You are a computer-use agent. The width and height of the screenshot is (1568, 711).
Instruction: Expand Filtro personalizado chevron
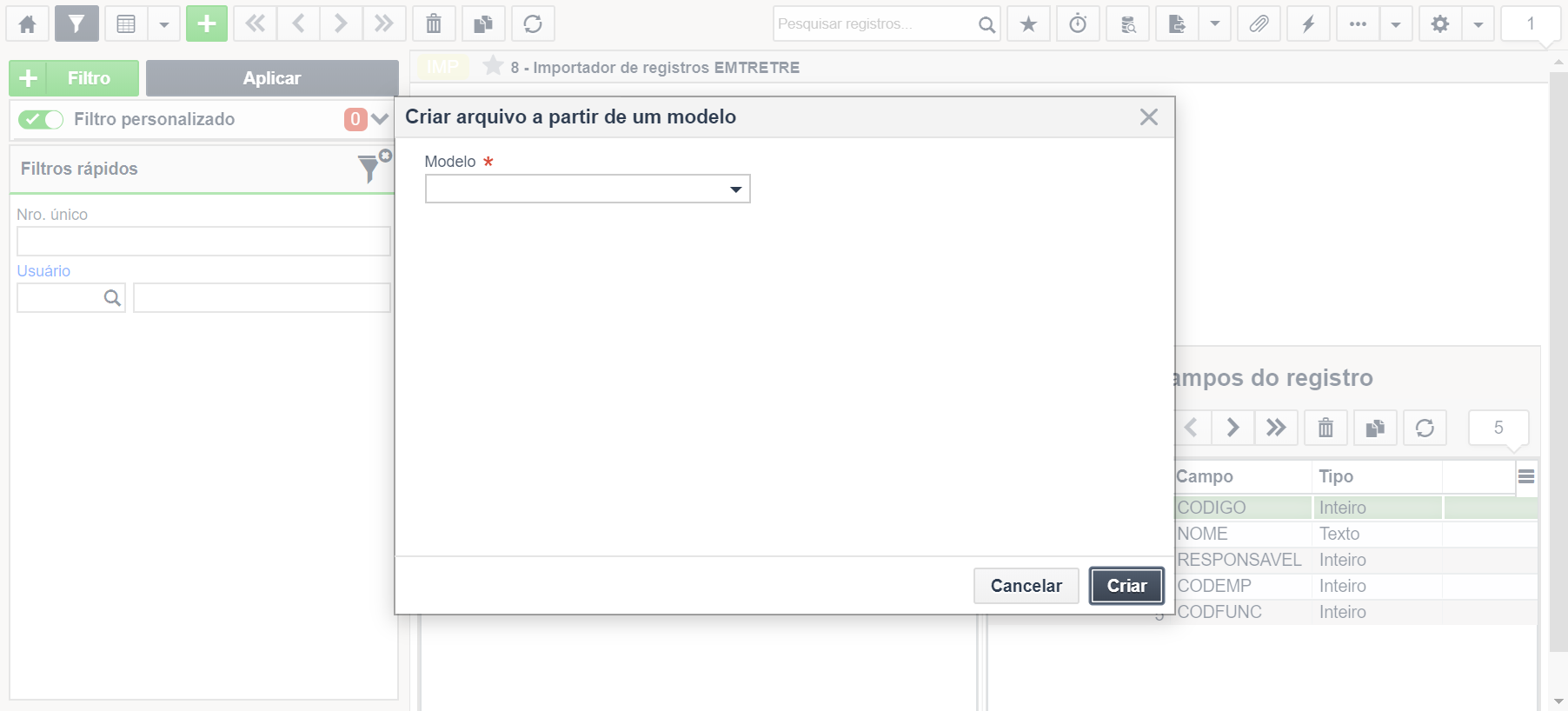380,119
